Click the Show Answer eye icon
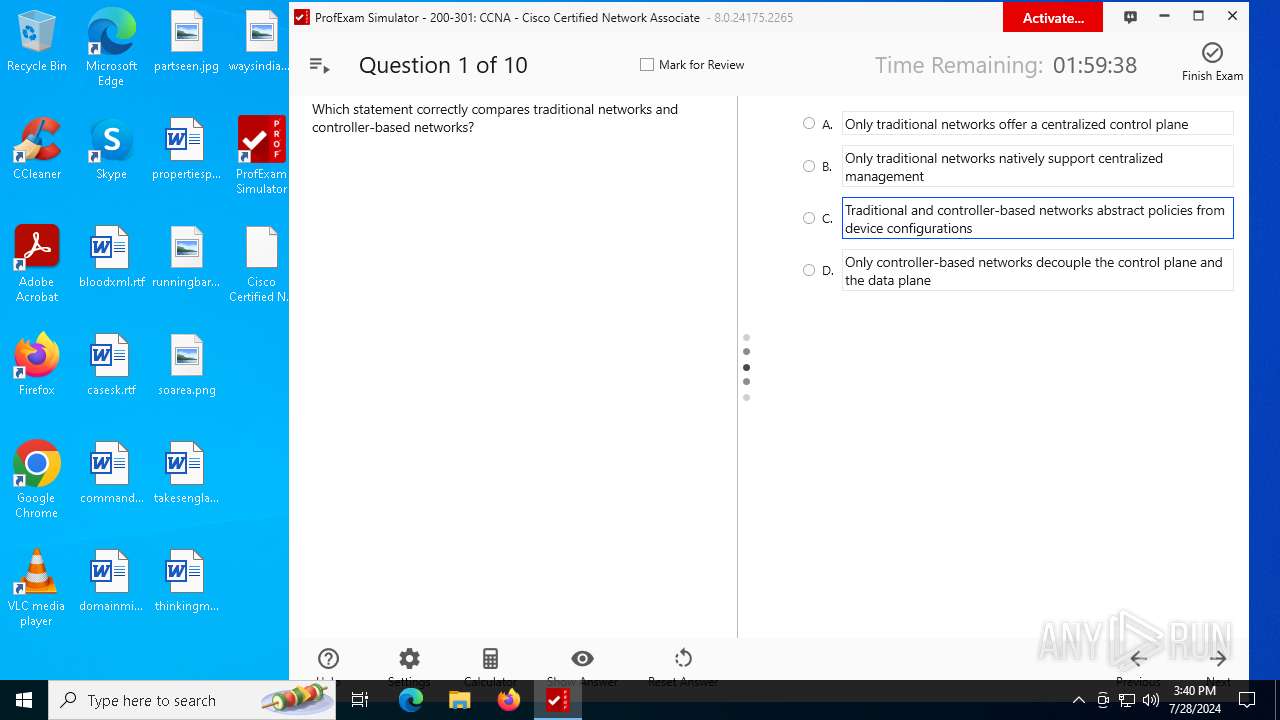Image resolution: width=1280 pixels, height=720 pixels. point(582,658)
